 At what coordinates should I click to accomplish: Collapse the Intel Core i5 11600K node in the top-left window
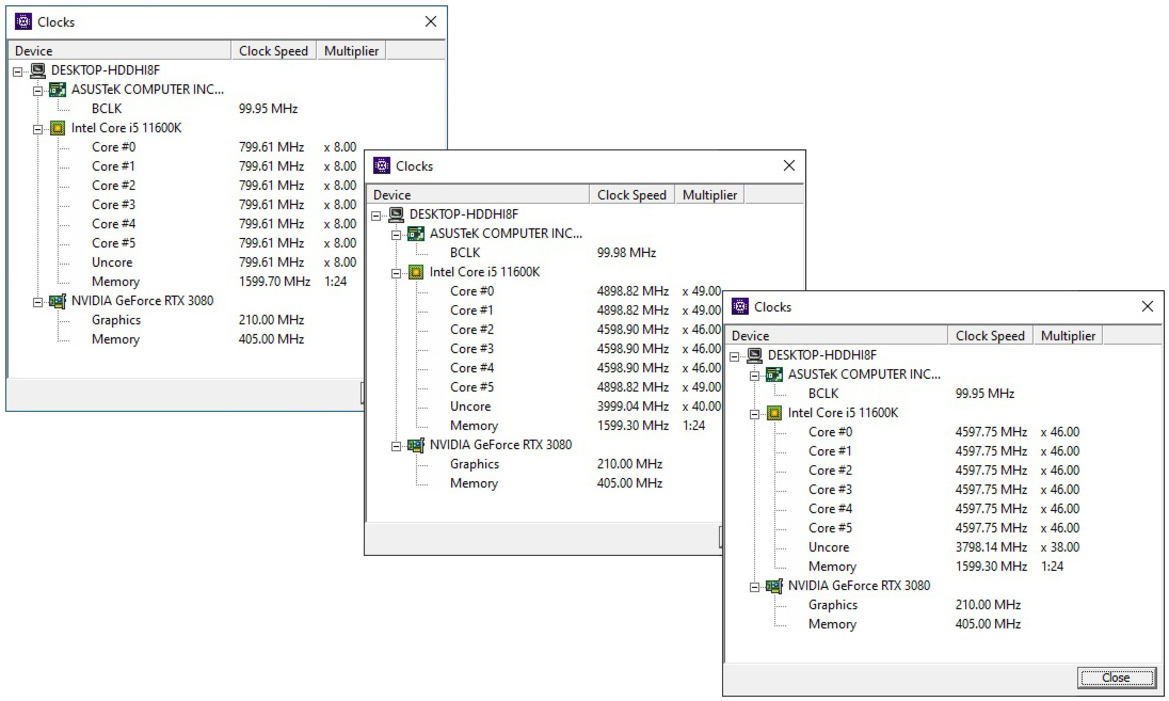coord(37,129)
